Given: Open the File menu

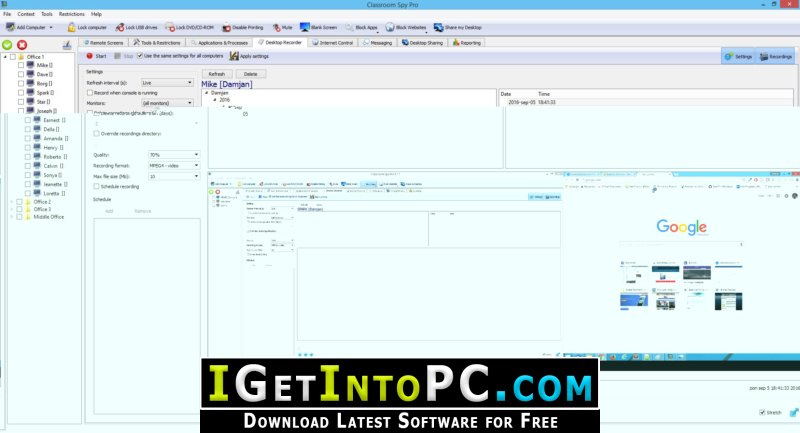Looking at the screenshot, I should point(7,14).
